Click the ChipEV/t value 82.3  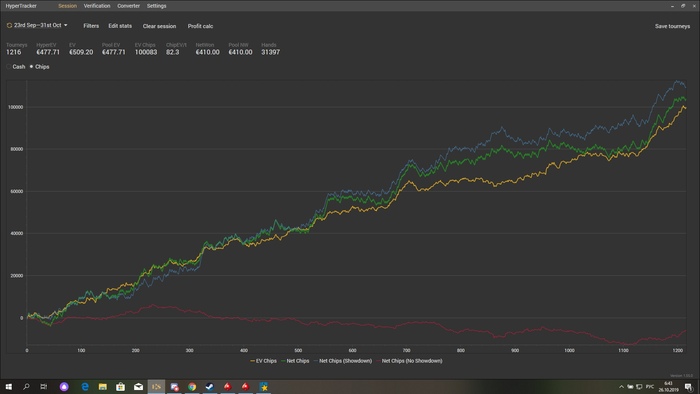point(172,52)
